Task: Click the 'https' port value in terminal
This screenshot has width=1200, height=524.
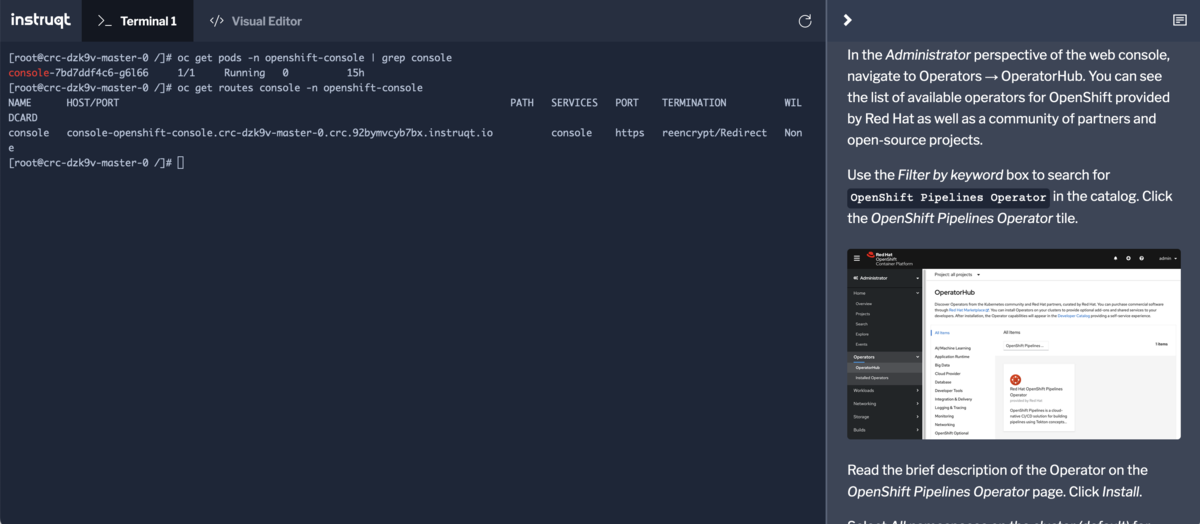Action: pos(630,132)
